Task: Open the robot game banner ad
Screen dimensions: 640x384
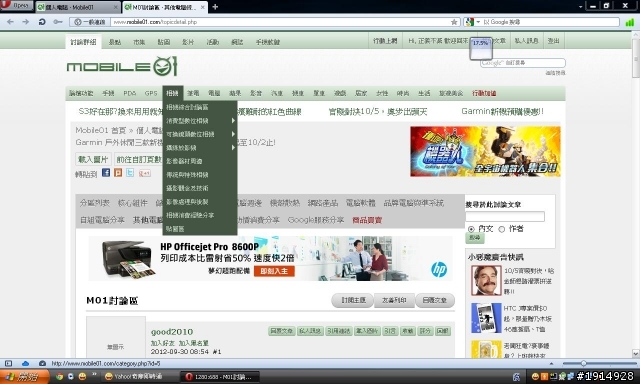Action: (x=485, y=151)
